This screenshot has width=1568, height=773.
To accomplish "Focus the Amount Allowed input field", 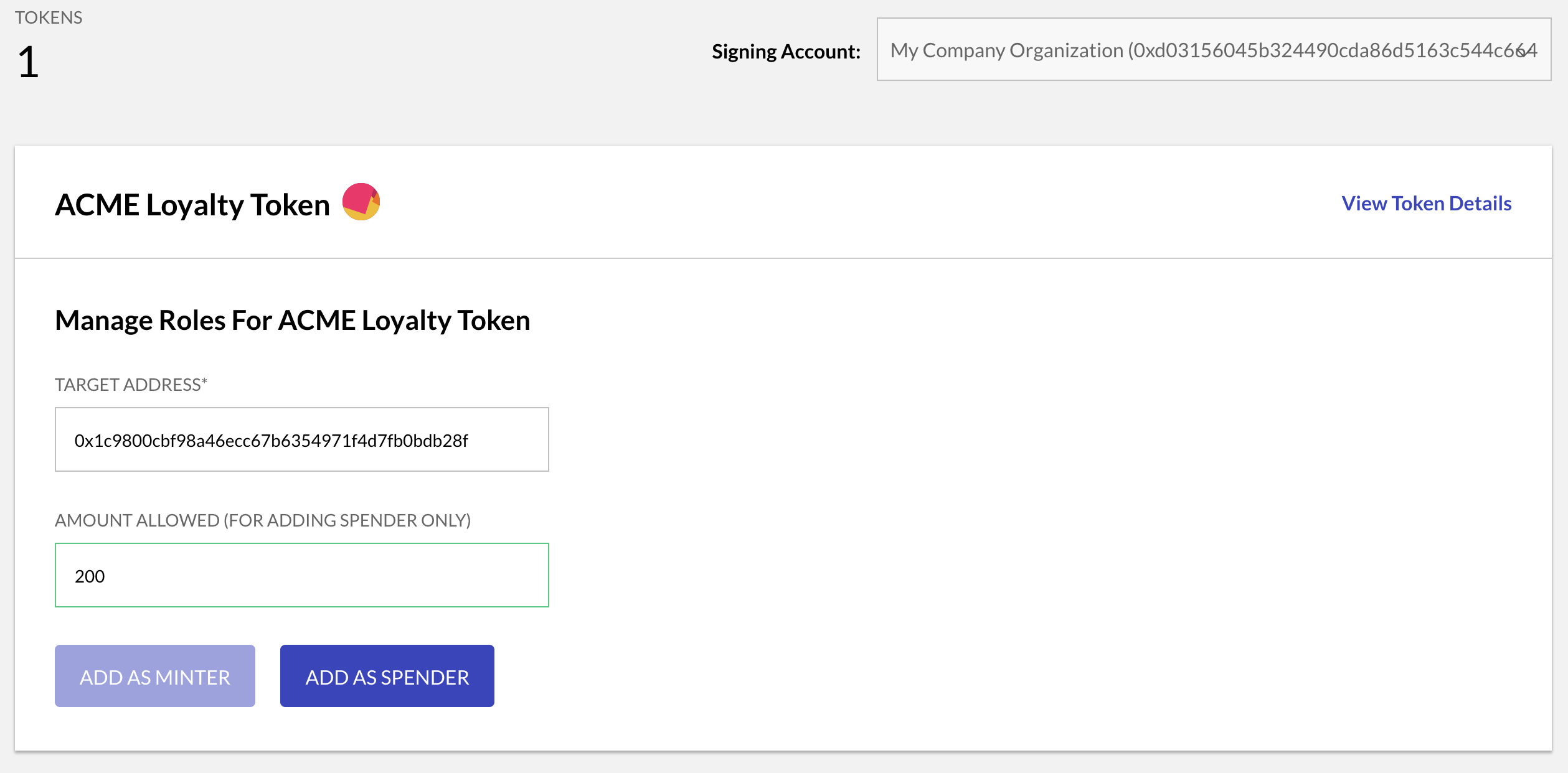I will [302, 575].
